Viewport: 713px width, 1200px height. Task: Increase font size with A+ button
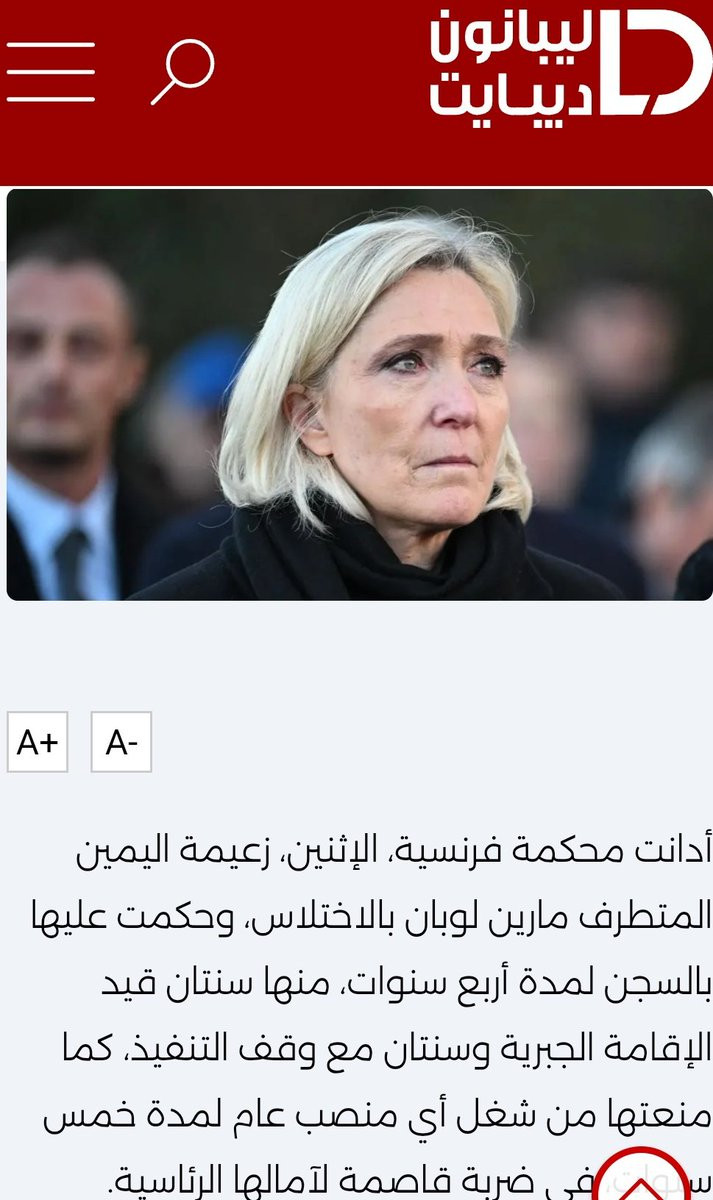37,742
